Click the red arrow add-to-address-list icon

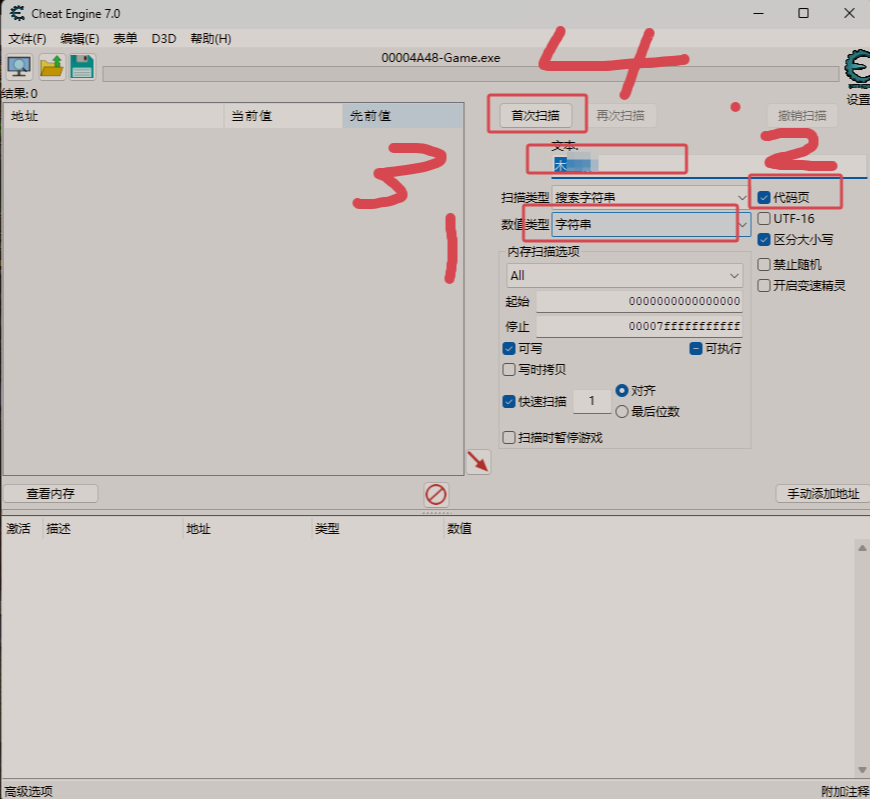click(478, 462)
